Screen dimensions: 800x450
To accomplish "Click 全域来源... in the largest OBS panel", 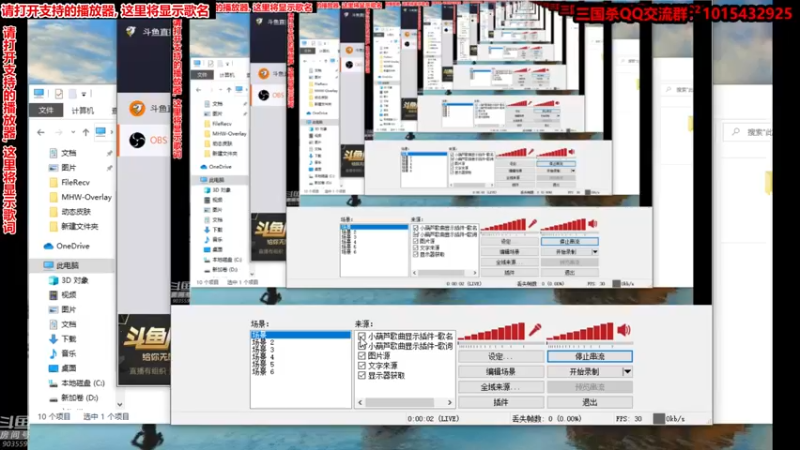I will (x=501, y=387).
